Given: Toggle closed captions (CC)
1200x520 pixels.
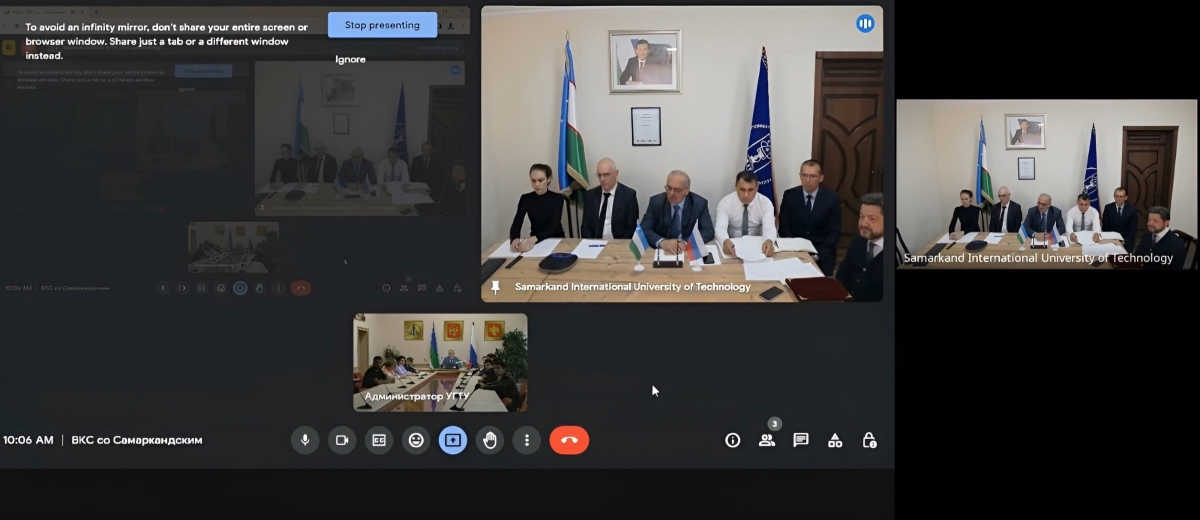Looking at the screenshot, I should (379, 440).
